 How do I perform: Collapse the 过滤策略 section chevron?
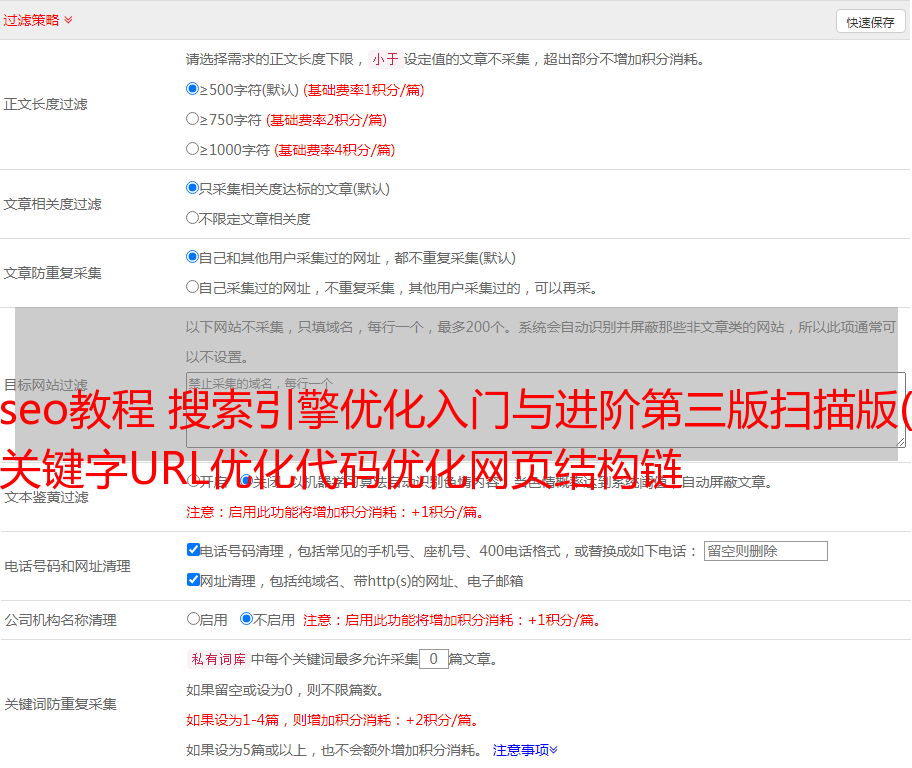(x=68, y=20)
